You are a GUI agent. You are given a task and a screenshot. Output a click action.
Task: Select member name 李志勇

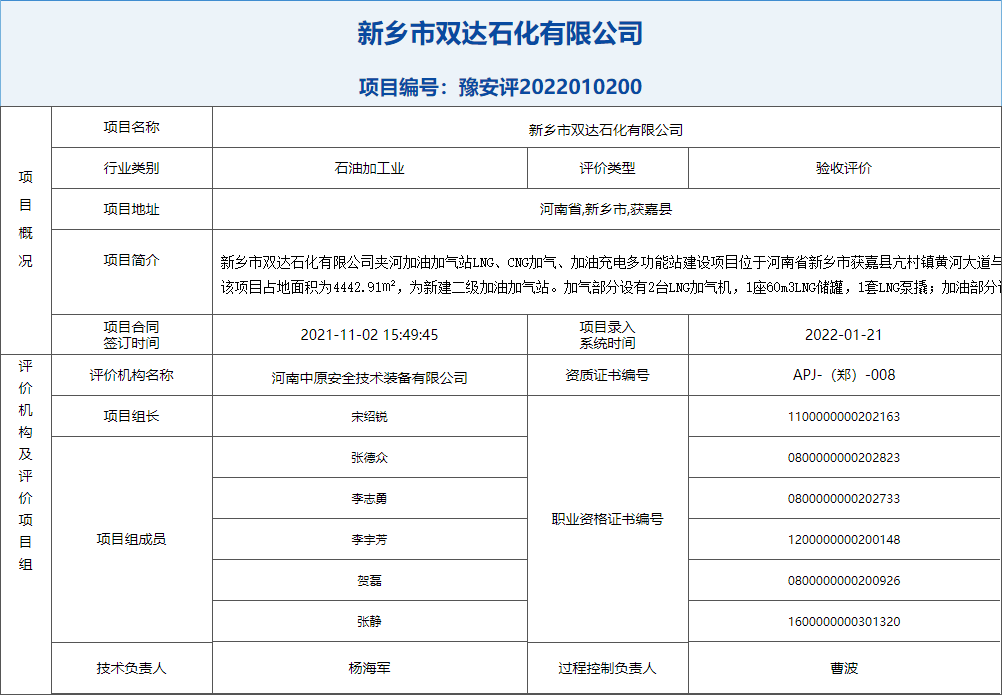tap(369, 499)
